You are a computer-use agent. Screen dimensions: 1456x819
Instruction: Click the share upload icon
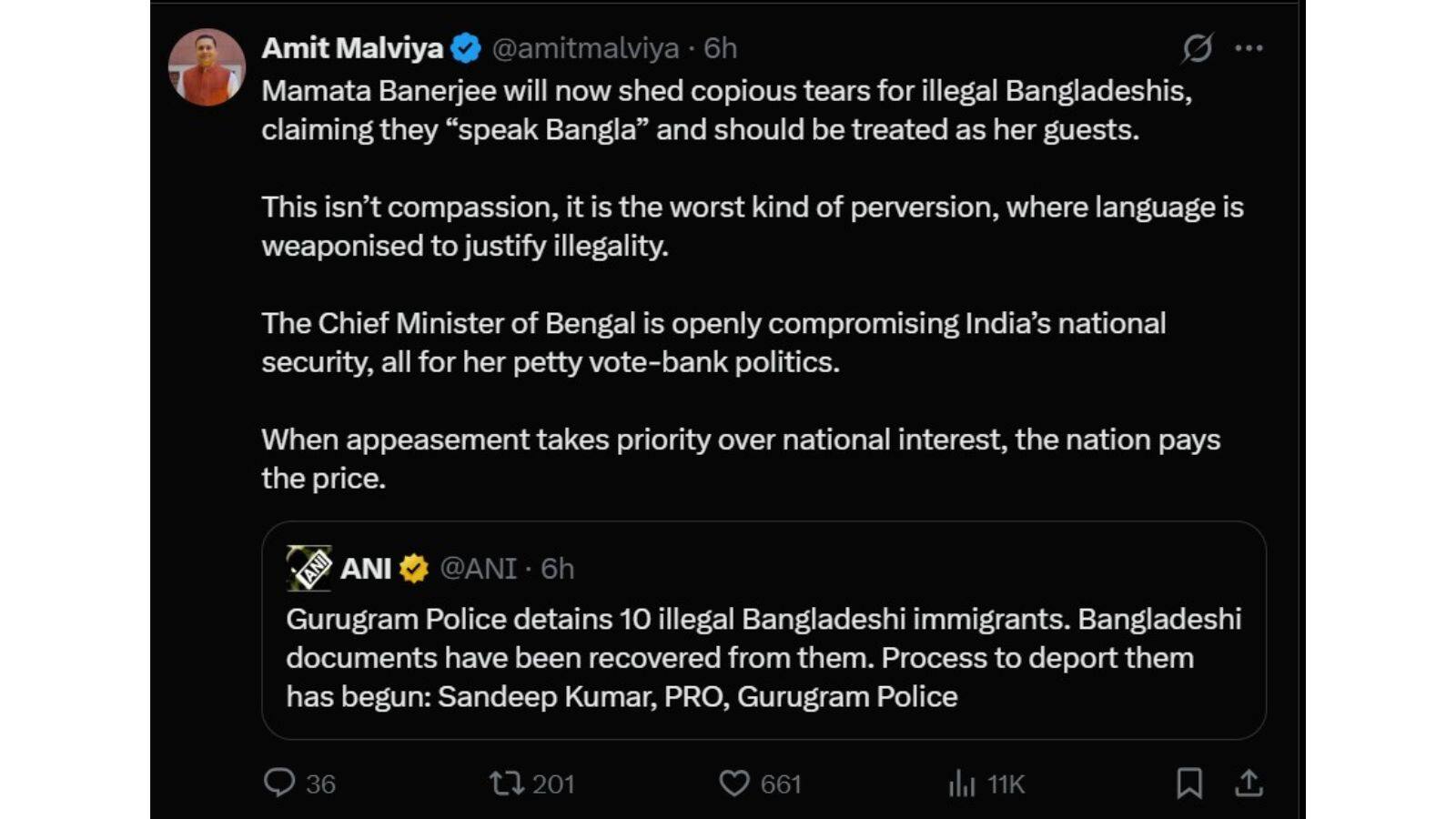(1249, 783)
